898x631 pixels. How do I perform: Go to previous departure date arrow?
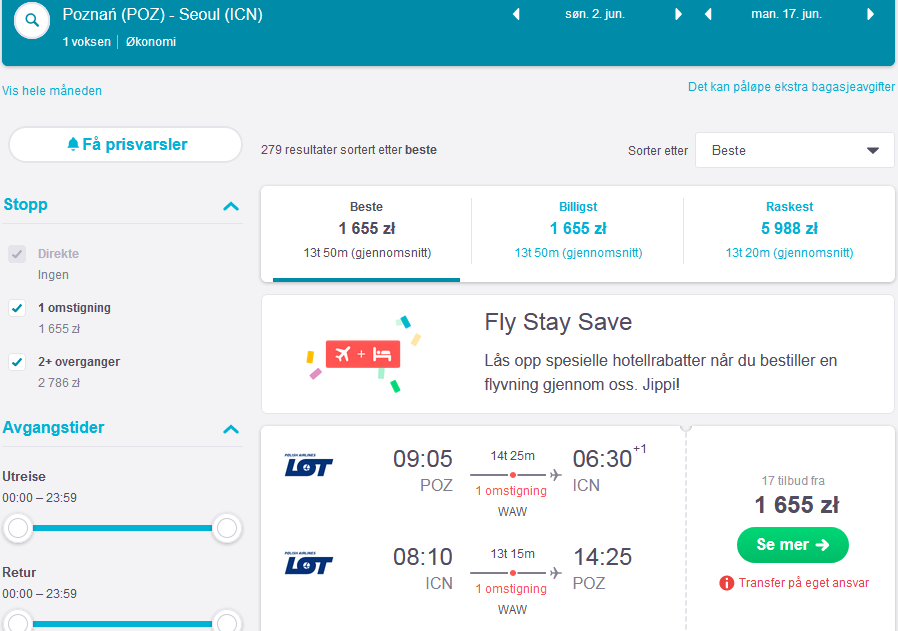click(x=516, y=14)
